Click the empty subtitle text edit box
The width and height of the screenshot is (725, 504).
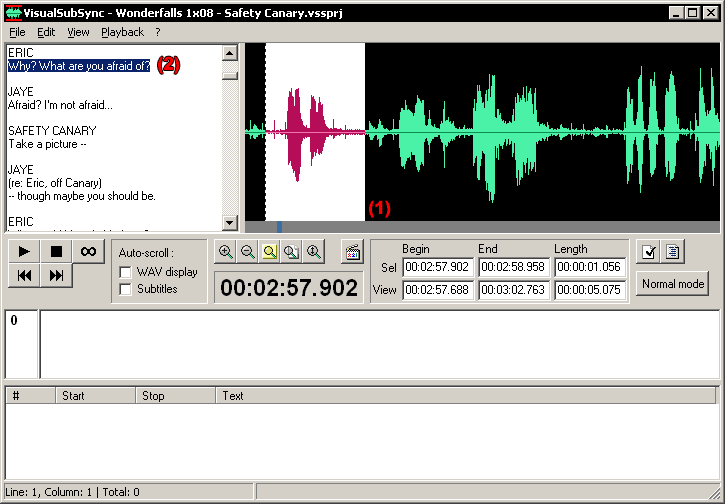380,344
